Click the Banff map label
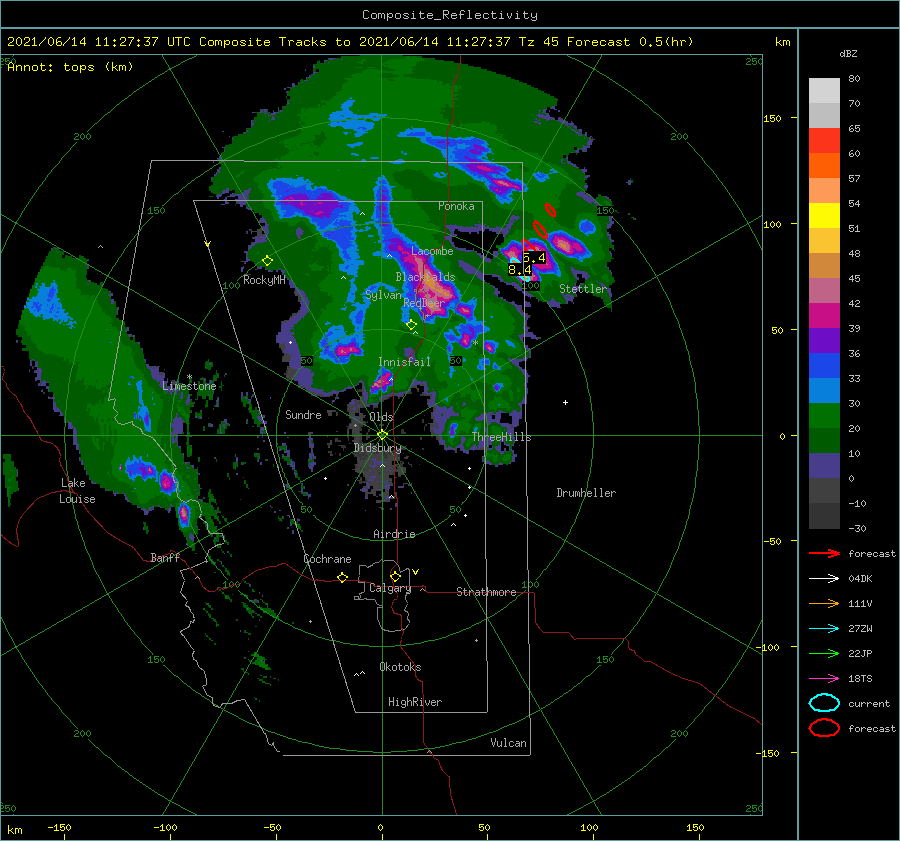900x841 pixels. [165, 557]
